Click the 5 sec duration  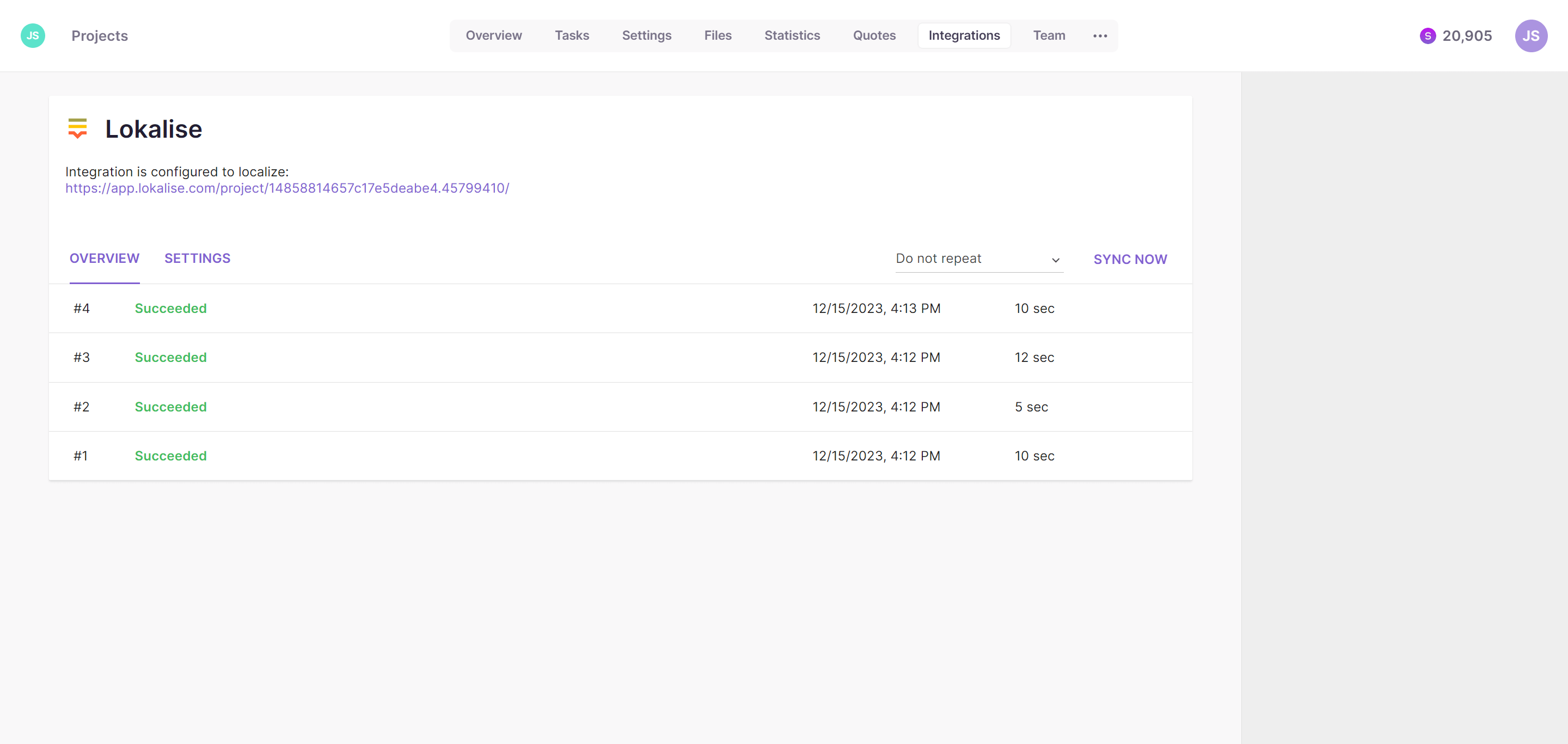(x=1031, y=407)
